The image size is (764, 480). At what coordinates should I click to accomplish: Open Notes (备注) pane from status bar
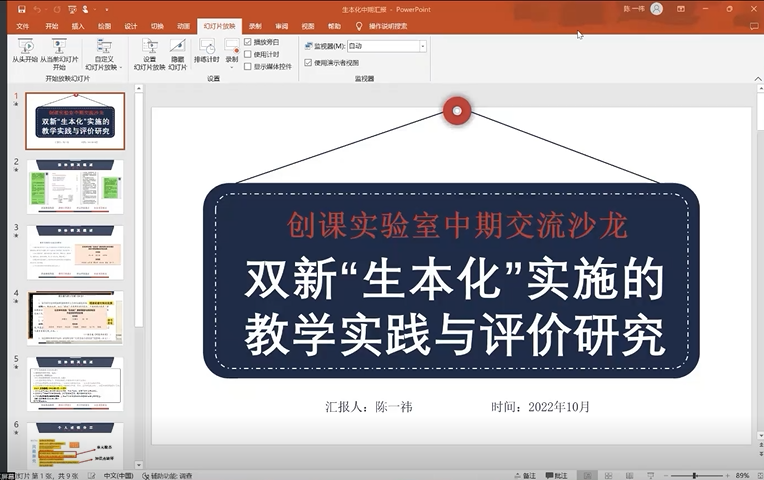pyautogui.click(x=525, y=475)
